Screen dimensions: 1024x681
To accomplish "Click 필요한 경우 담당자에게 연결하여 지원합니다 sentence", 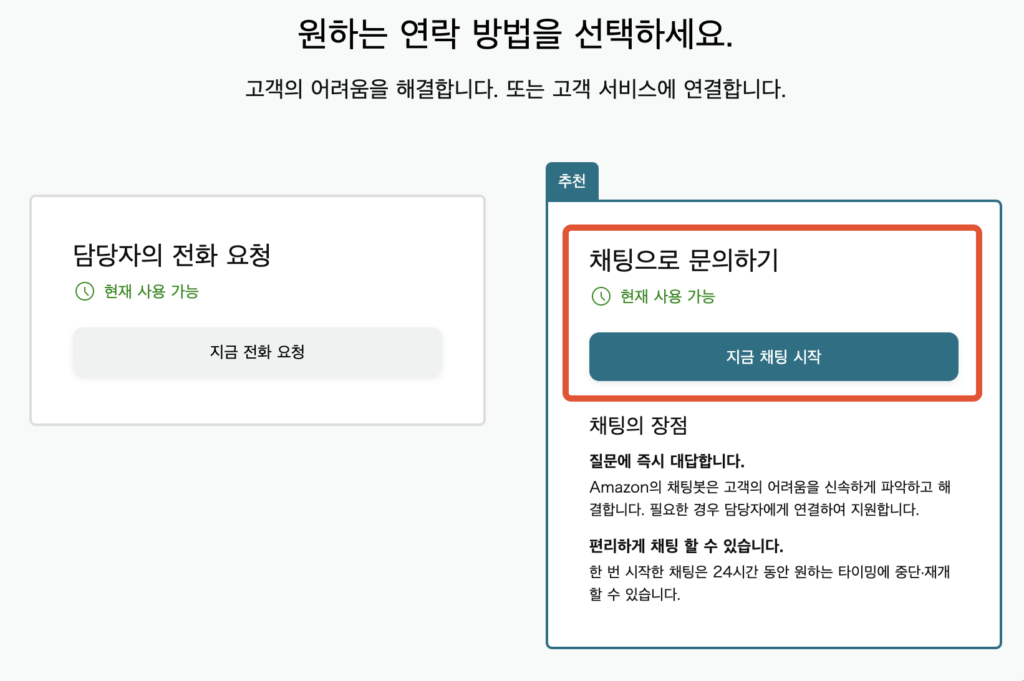I will [760, 510].
